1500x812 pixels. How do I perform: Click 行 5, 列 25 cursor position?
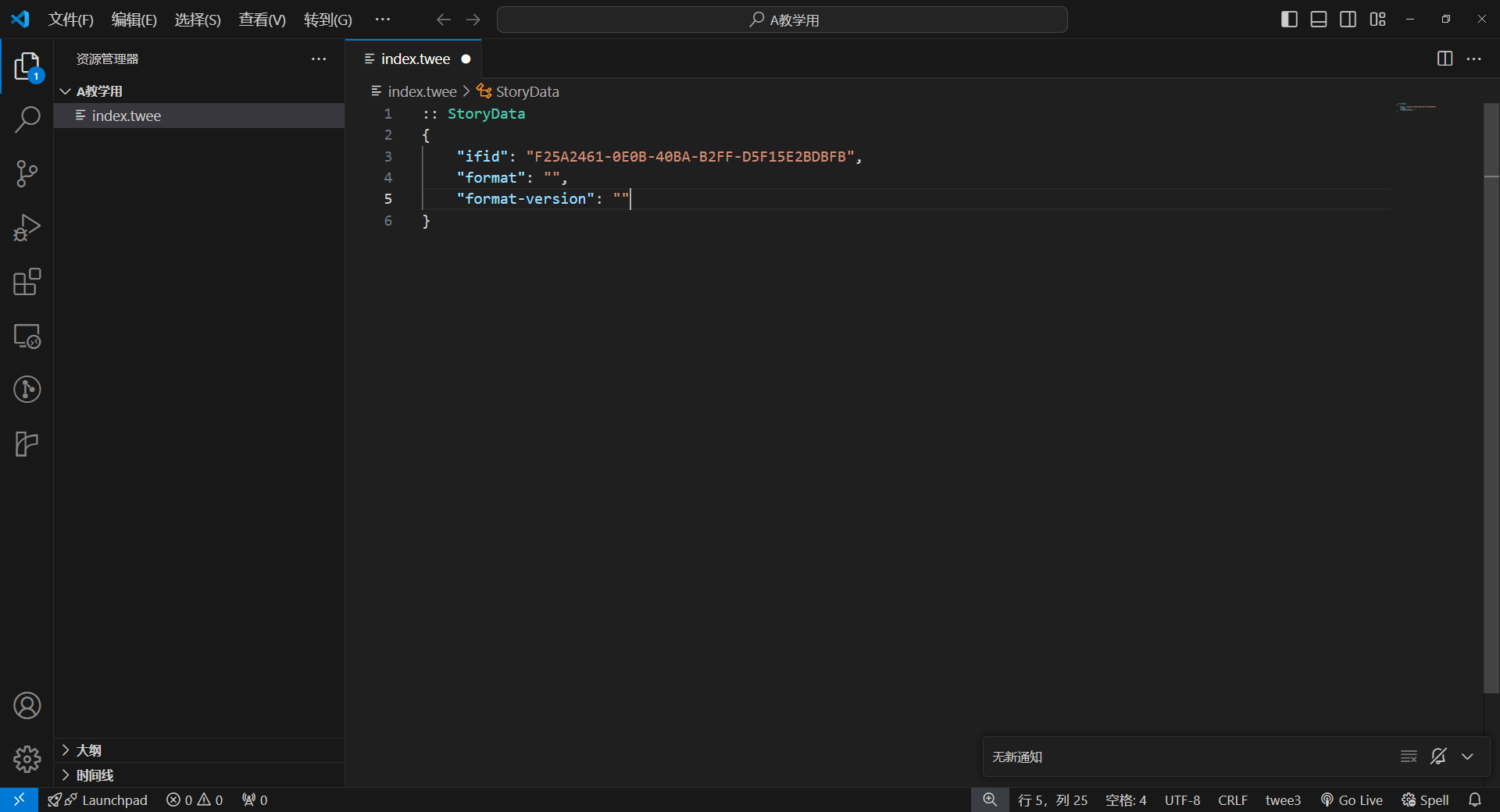coord(1052,800)
